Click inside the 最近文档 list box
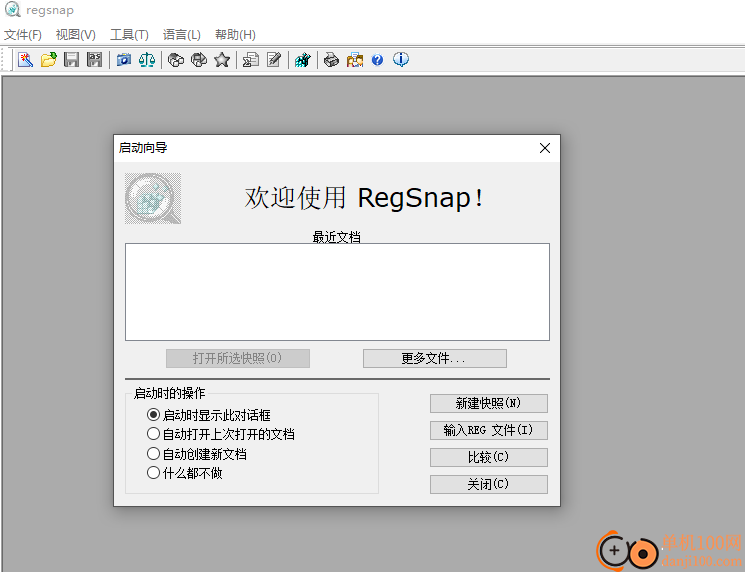Viewport: 745px width, 572px height. click(x=337, y=292)
